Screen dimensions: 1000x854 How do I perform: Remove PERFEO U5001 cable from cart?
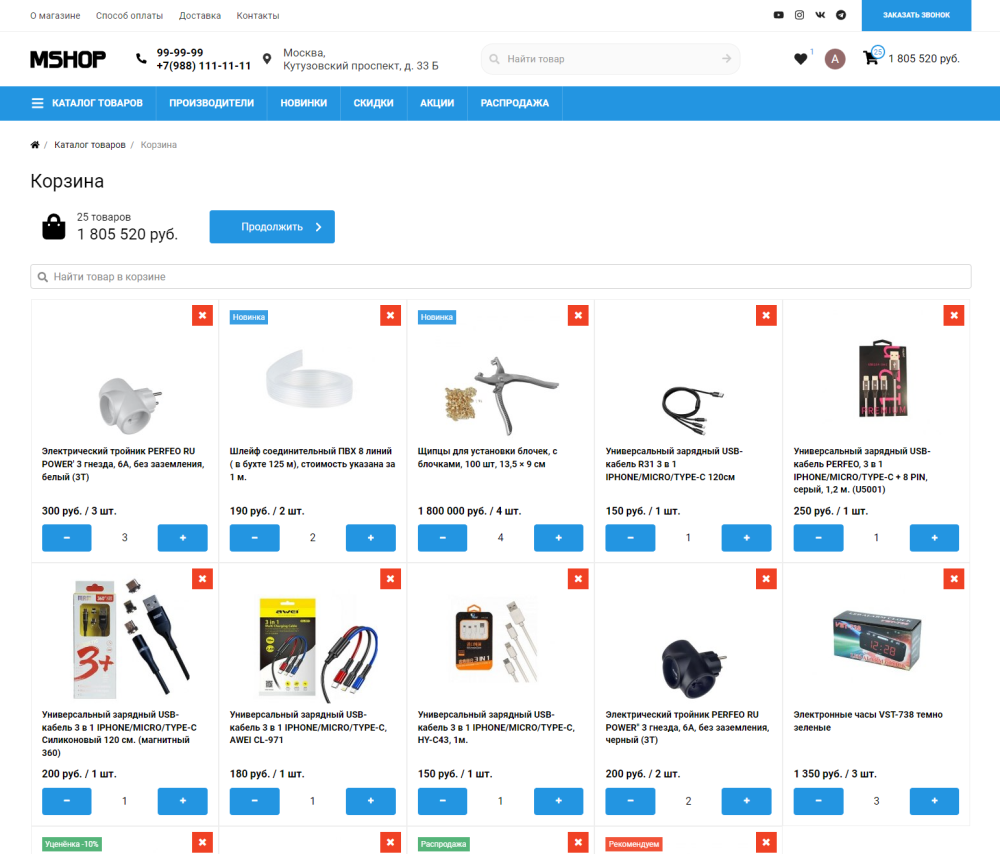953,315
